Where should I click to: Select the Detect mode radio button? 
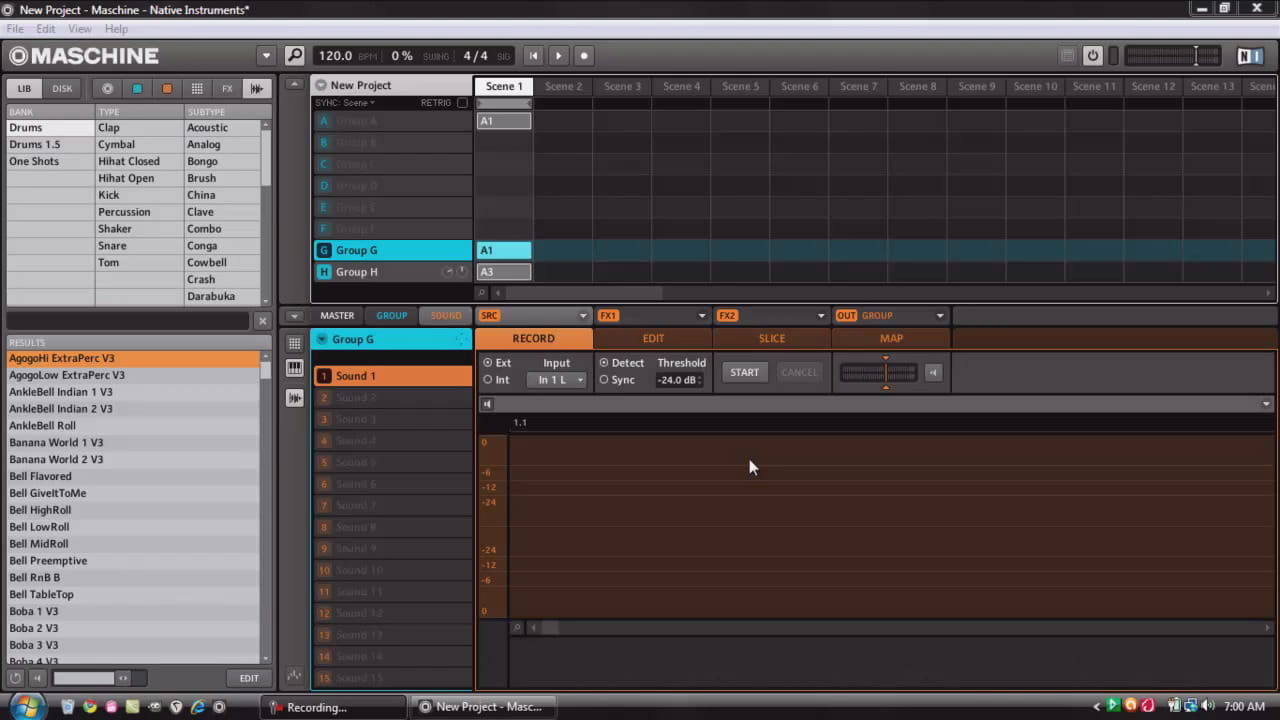(604, 363)
